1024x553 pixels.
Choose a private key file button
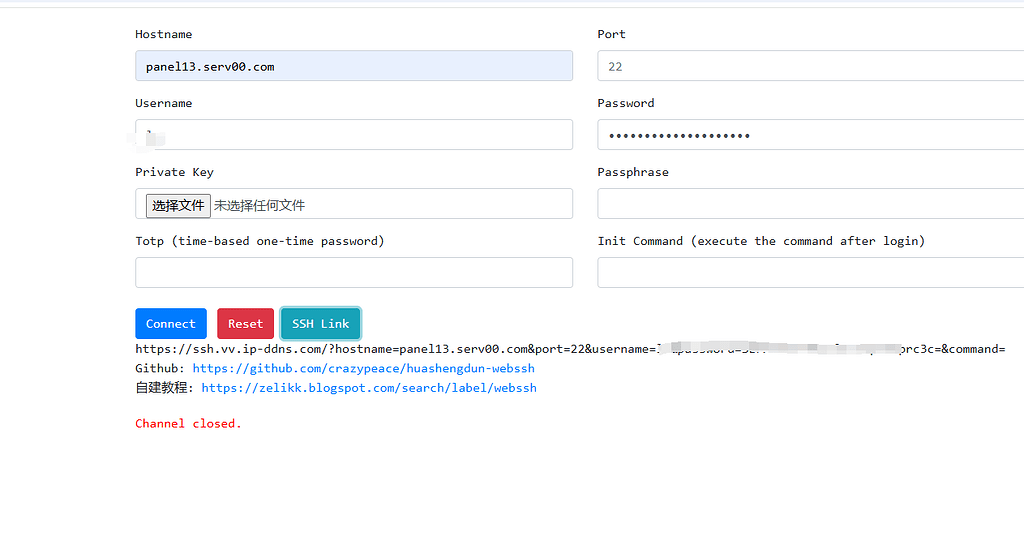coord(178,206)
